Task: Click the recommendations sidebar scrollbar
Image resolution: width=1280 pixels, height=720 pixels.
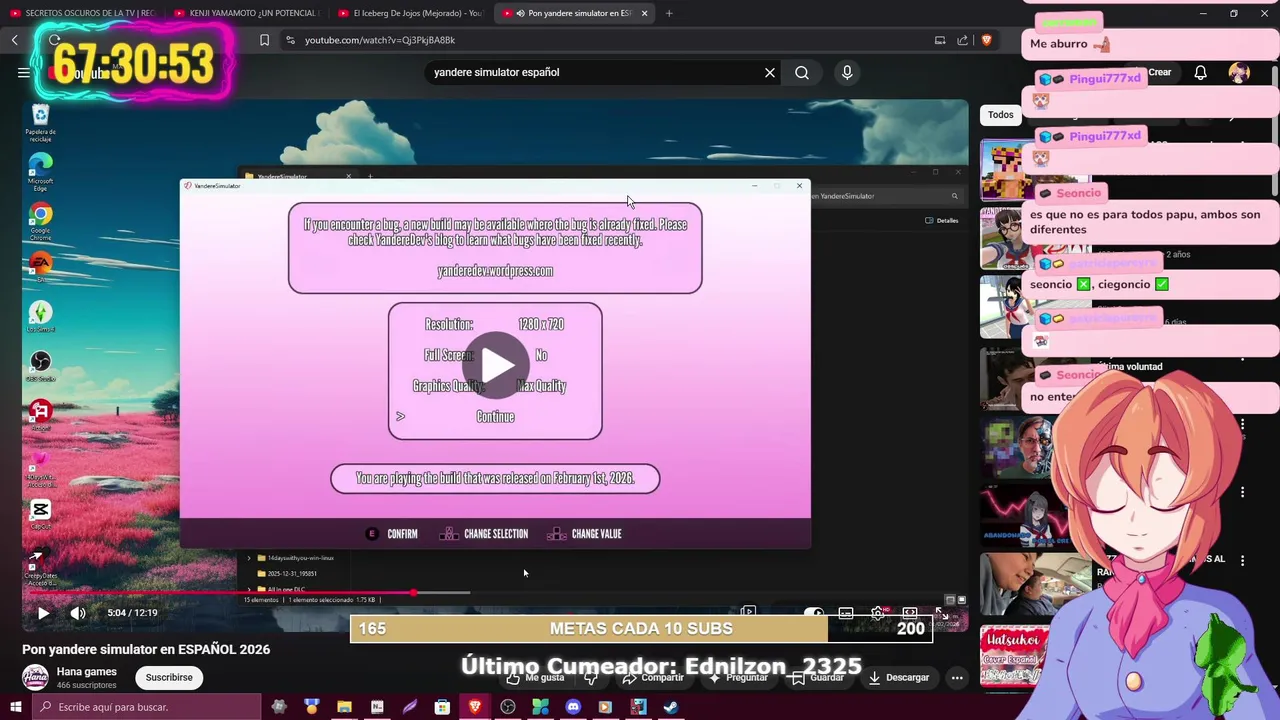Action: coord(1274,130)
